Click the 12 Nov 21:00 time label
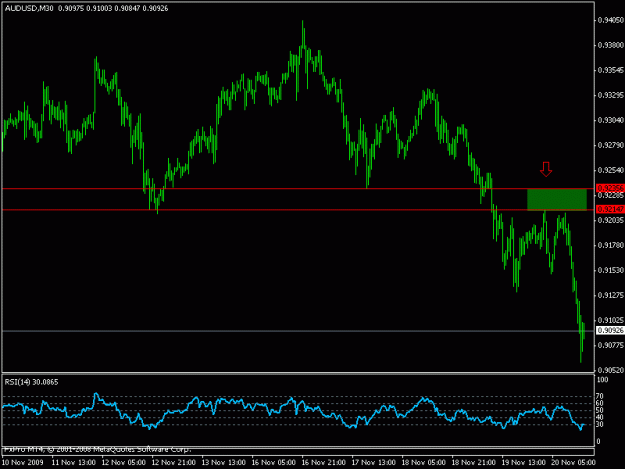The height and width of the screenshot is (469, 625). click(174, 463)
